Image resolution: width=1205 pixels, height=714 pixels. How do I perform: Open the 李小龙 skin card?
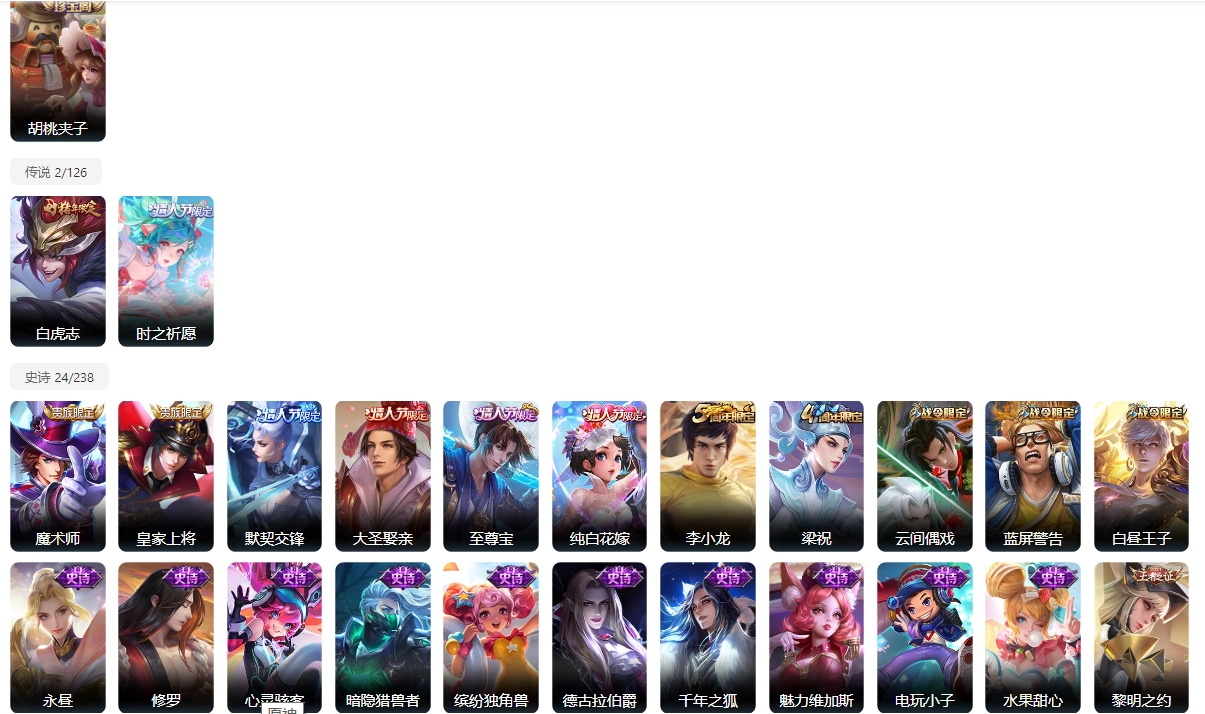(708, 476)
